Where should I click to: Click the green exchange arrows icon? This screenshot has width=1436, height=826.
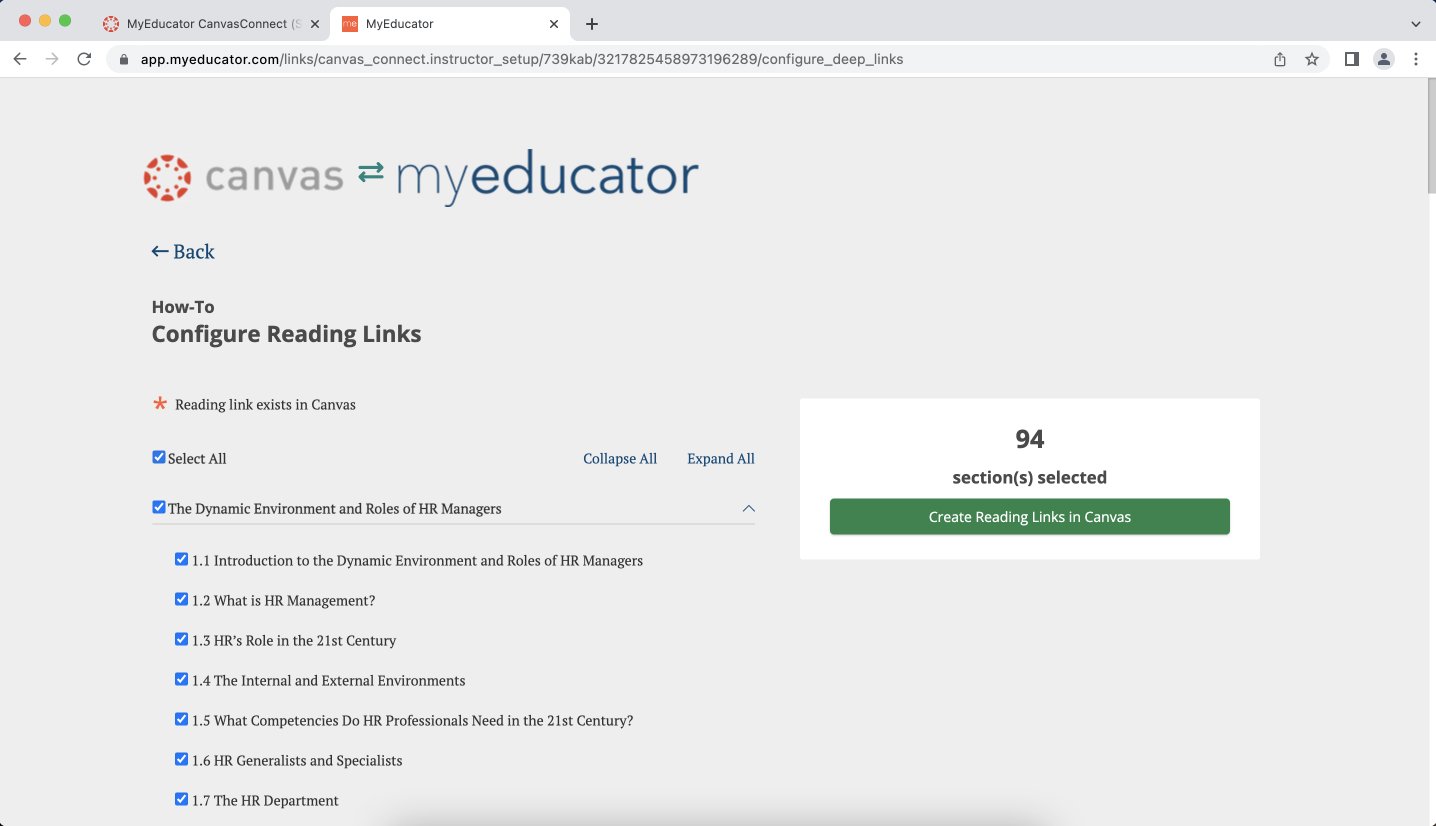371,173
